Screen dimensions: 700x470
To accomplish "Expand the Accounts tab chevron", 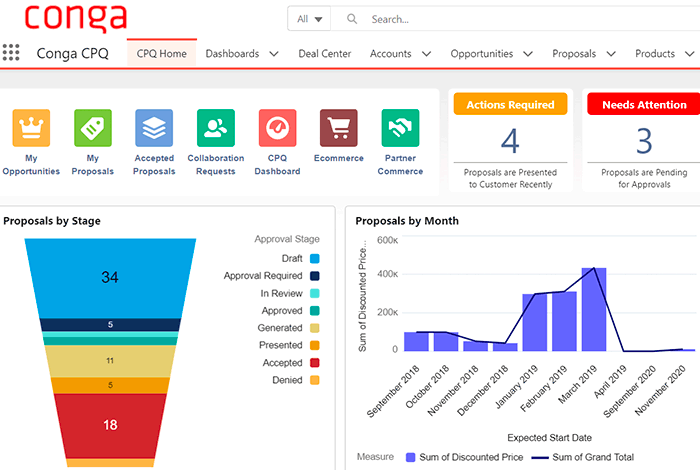I will pos(427,54).
